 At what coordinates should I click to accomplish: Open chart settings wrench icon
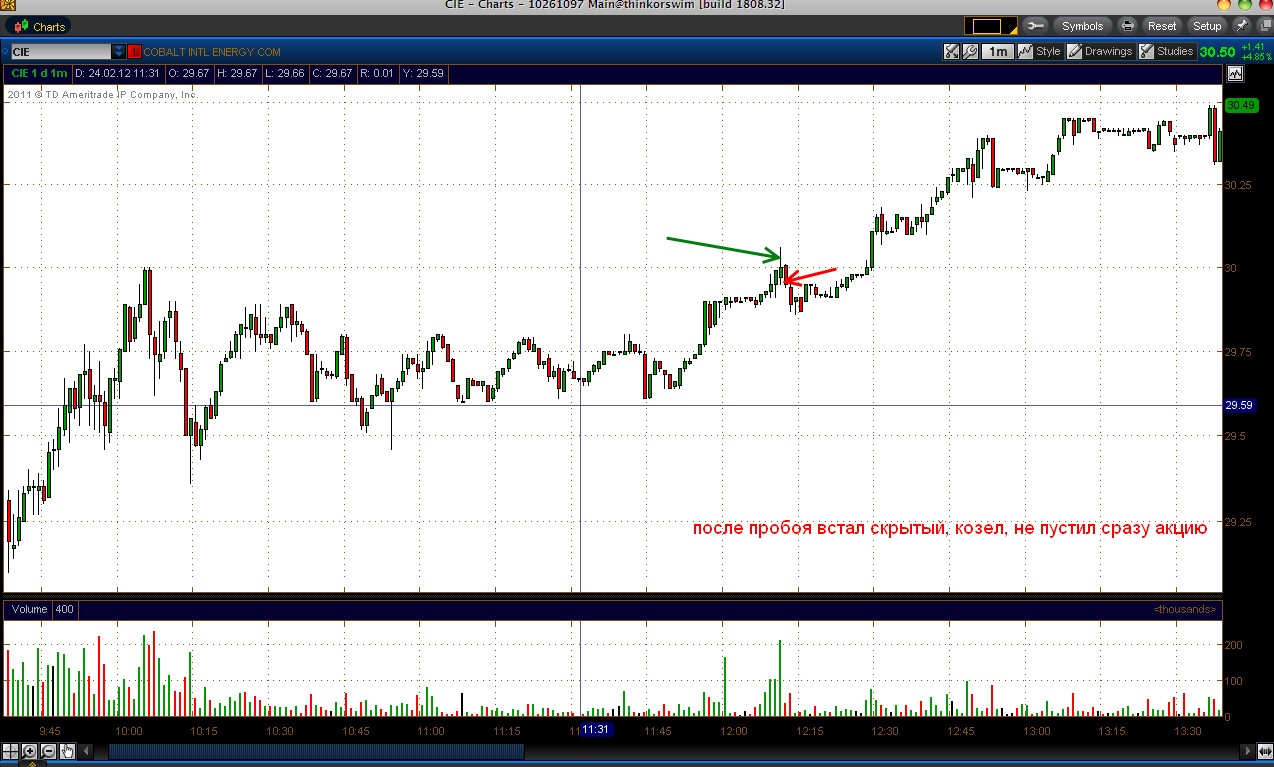pos(970,52)
